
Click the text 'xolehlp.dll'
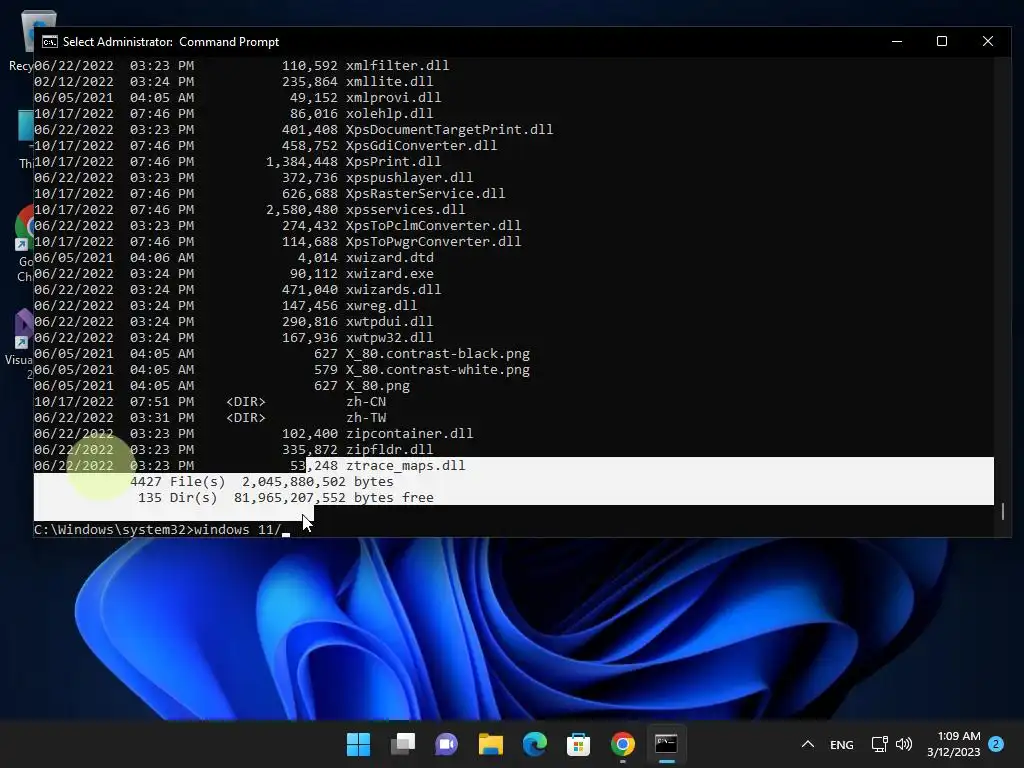[389, 114]
